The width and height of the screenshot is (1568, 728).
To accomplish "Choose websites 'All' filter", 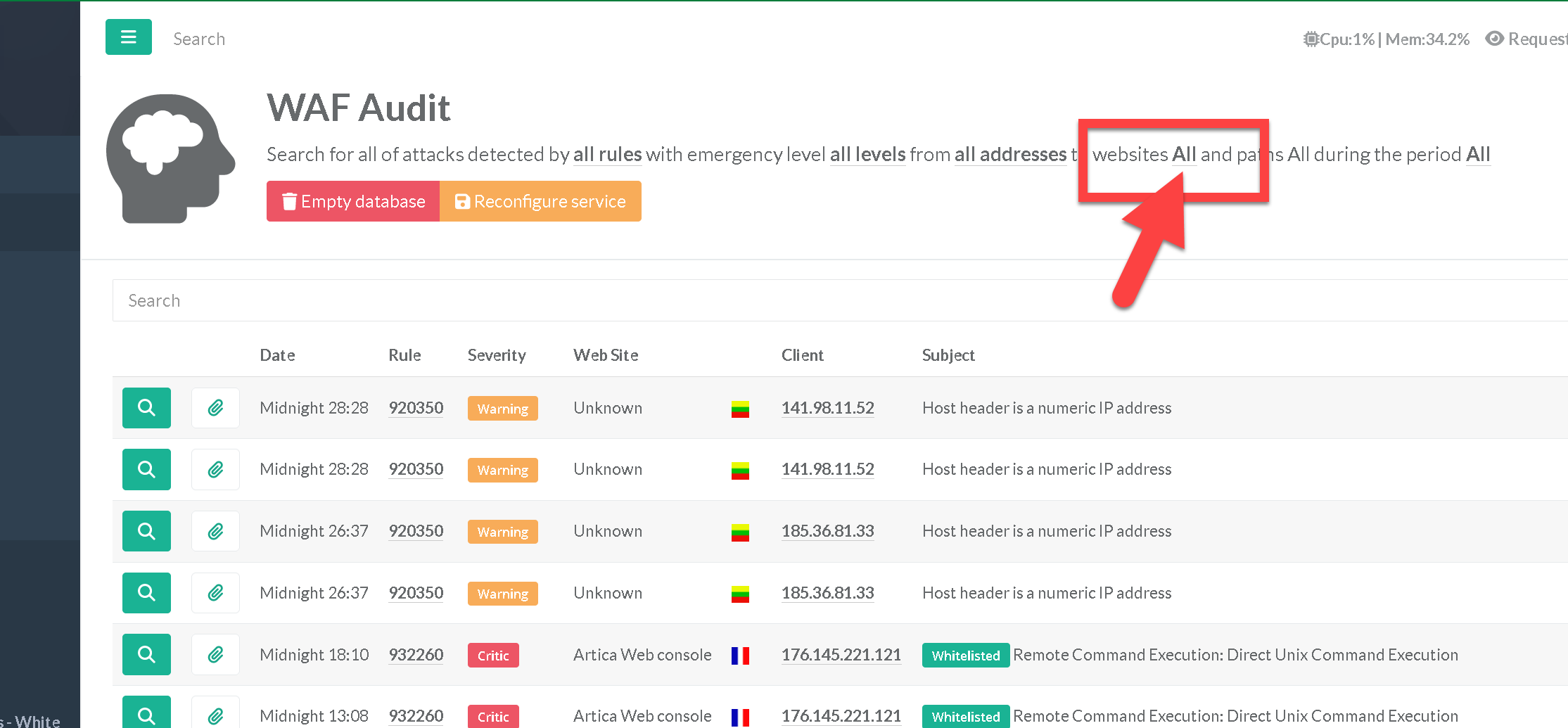I will [1184, 155].
